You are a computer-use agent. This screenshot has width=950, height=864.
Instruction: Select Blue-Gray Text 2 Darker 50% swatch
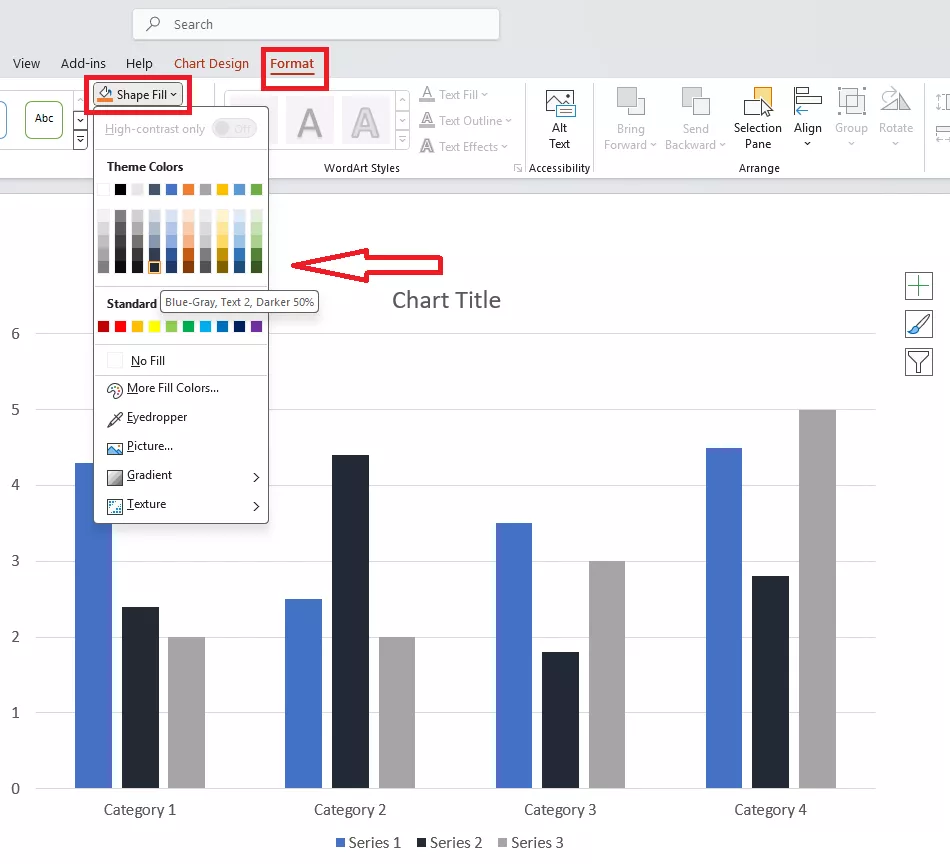tap(154, 267)
